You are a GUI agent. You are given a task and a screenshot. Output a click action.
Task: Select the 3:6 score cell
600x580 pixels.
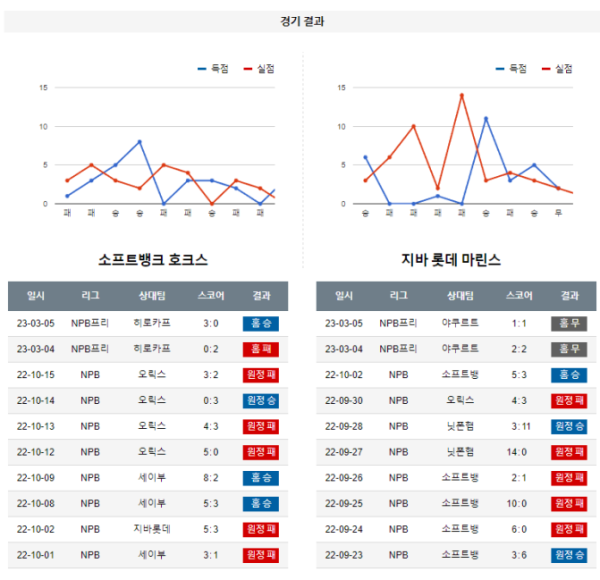519,555
